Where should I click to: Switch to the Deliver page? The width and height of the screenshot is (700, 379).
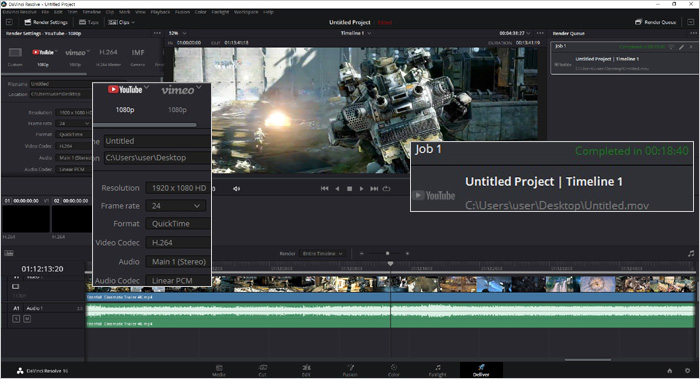click(481, 371)
